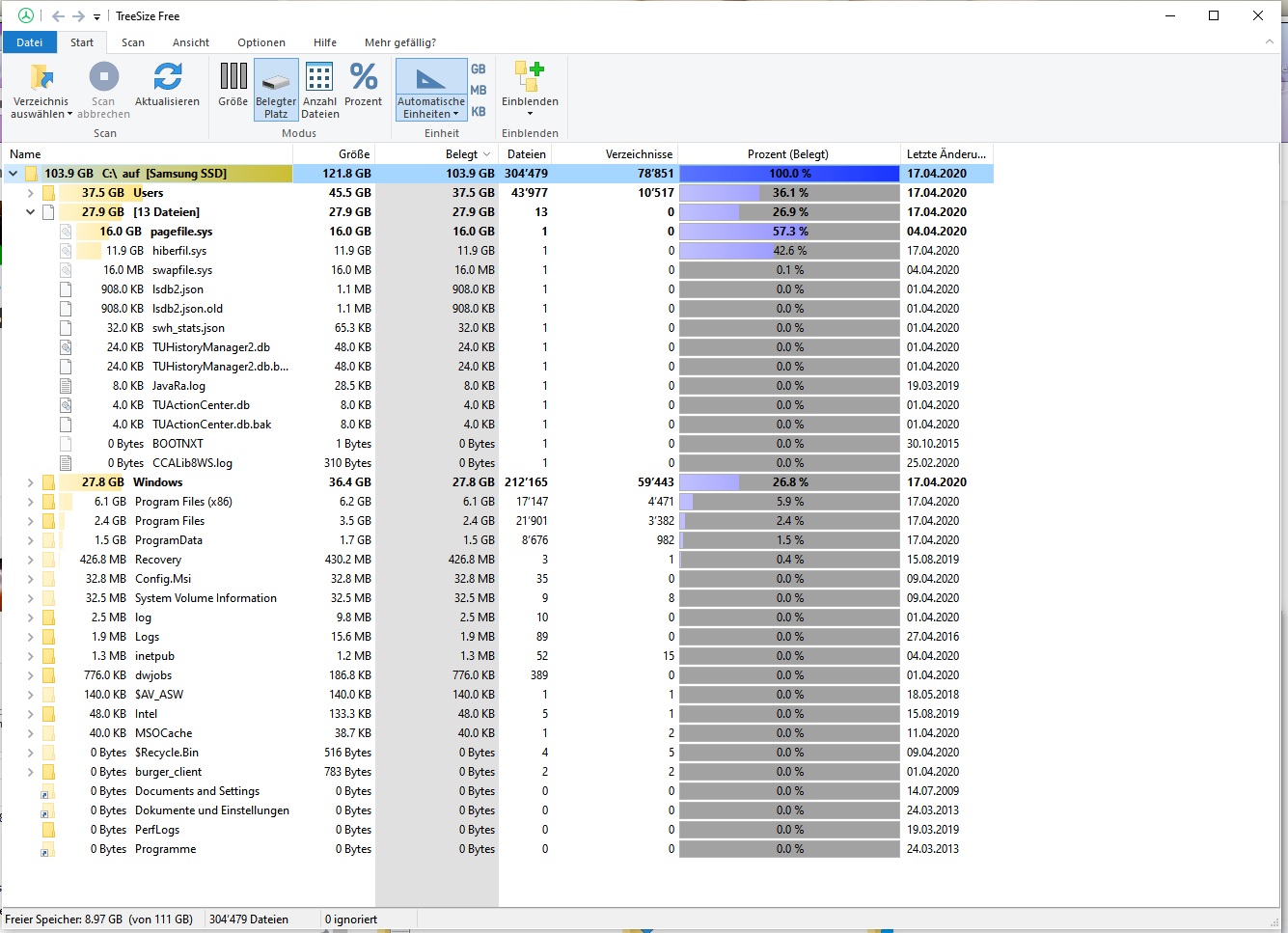Viewport: 1288px width, 933px height.
Task: Click the TreeSize app icon in title bar
Action: (26, 15)
